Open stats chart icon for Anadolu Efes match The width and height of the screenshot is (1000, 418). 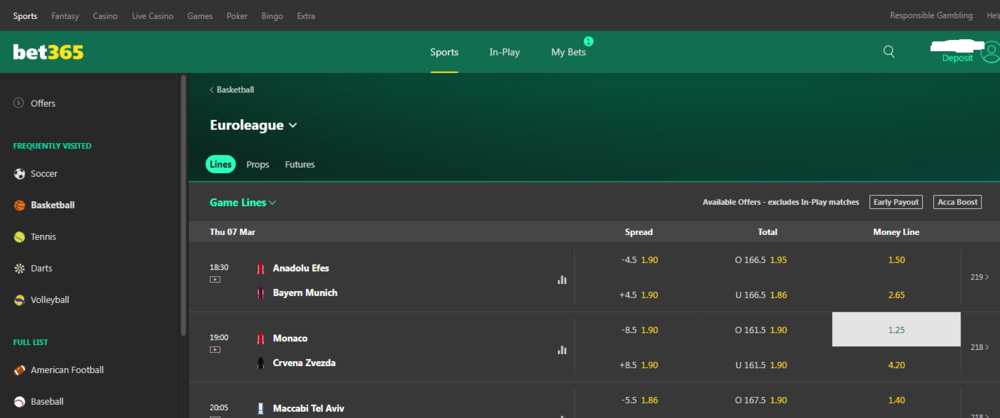[x=562, y=280]
